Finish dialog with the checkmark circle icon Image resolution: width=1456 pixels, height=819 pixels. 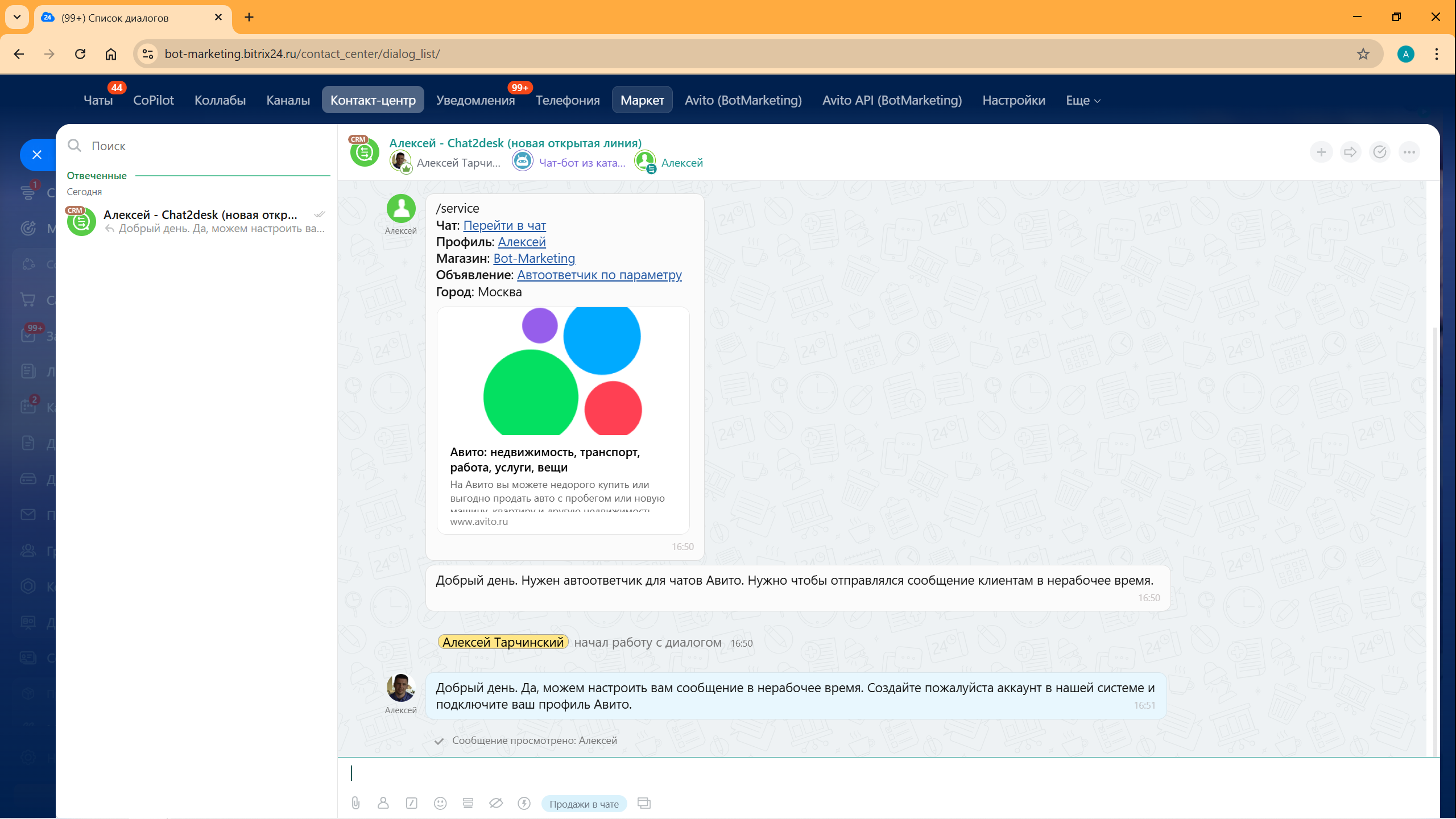pos(1379,152)
